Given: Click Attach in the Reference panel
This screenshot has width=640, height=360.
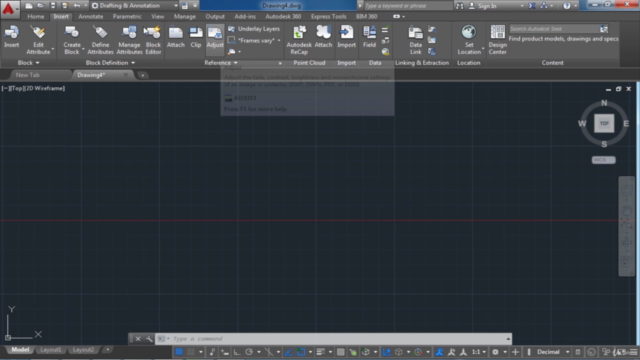Looking at the screenshot, I should tap(176, 37).
